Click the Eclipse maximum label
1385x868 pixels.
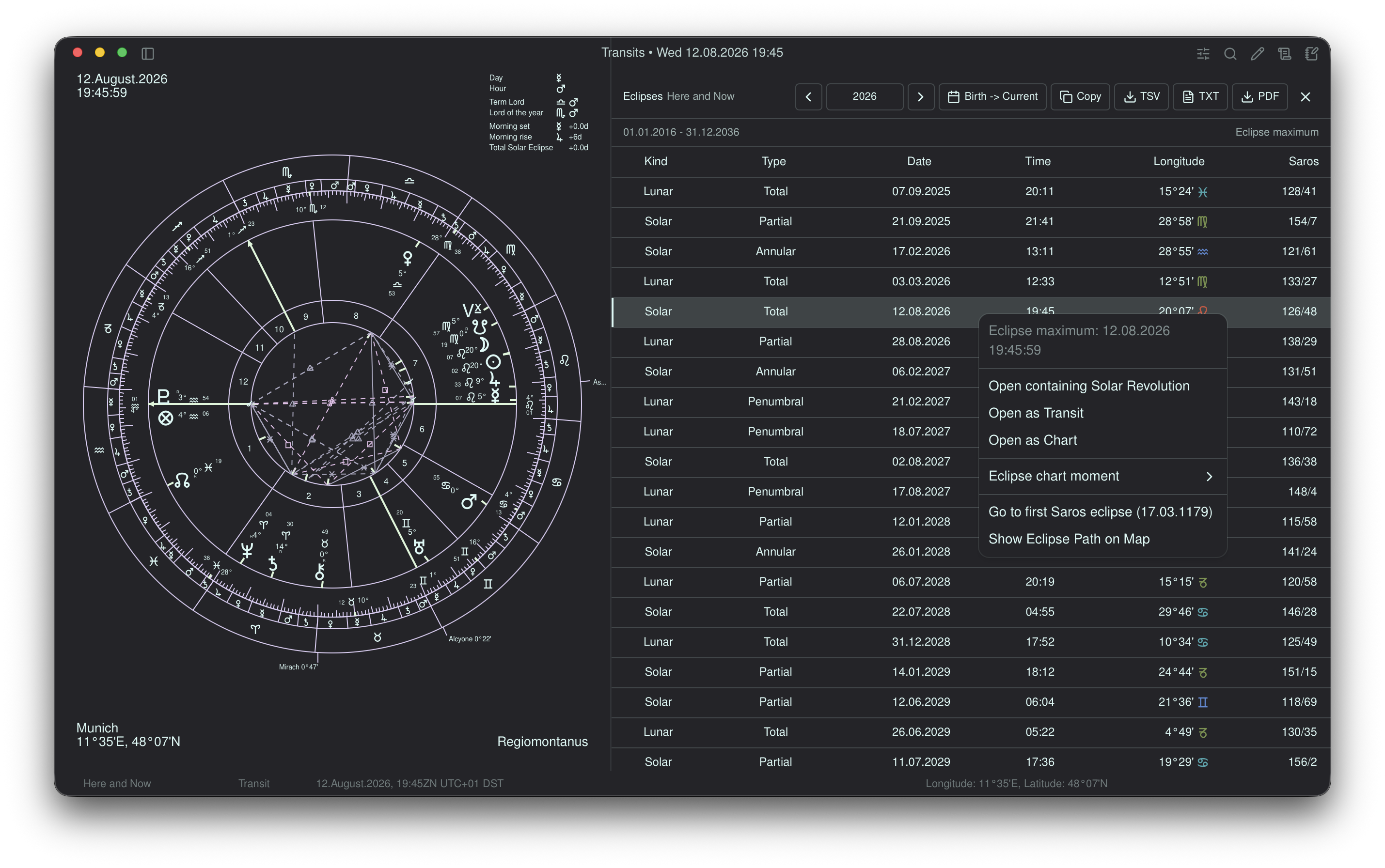tap(1276, 132)
